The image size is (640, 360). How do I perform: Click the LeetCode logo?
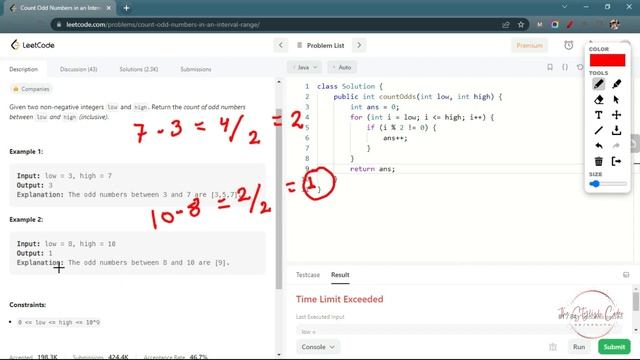33,45
